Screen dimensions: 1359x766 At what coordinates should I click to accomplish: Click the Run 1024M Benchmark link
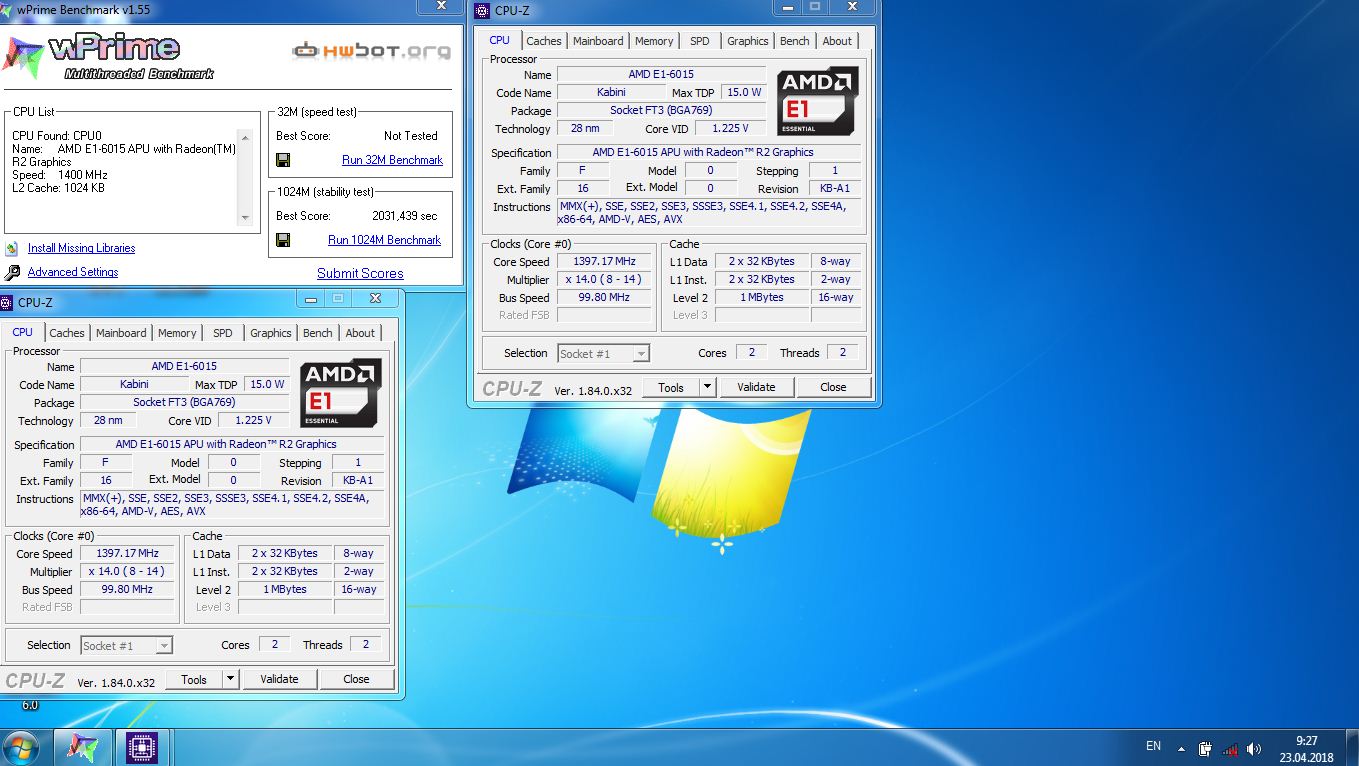coord(384,240)
